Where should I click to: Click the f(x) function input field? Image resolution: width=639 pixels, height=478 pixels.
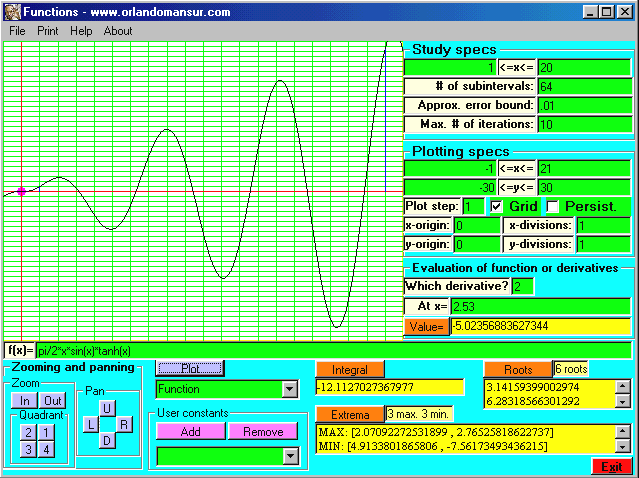[330, 350]
